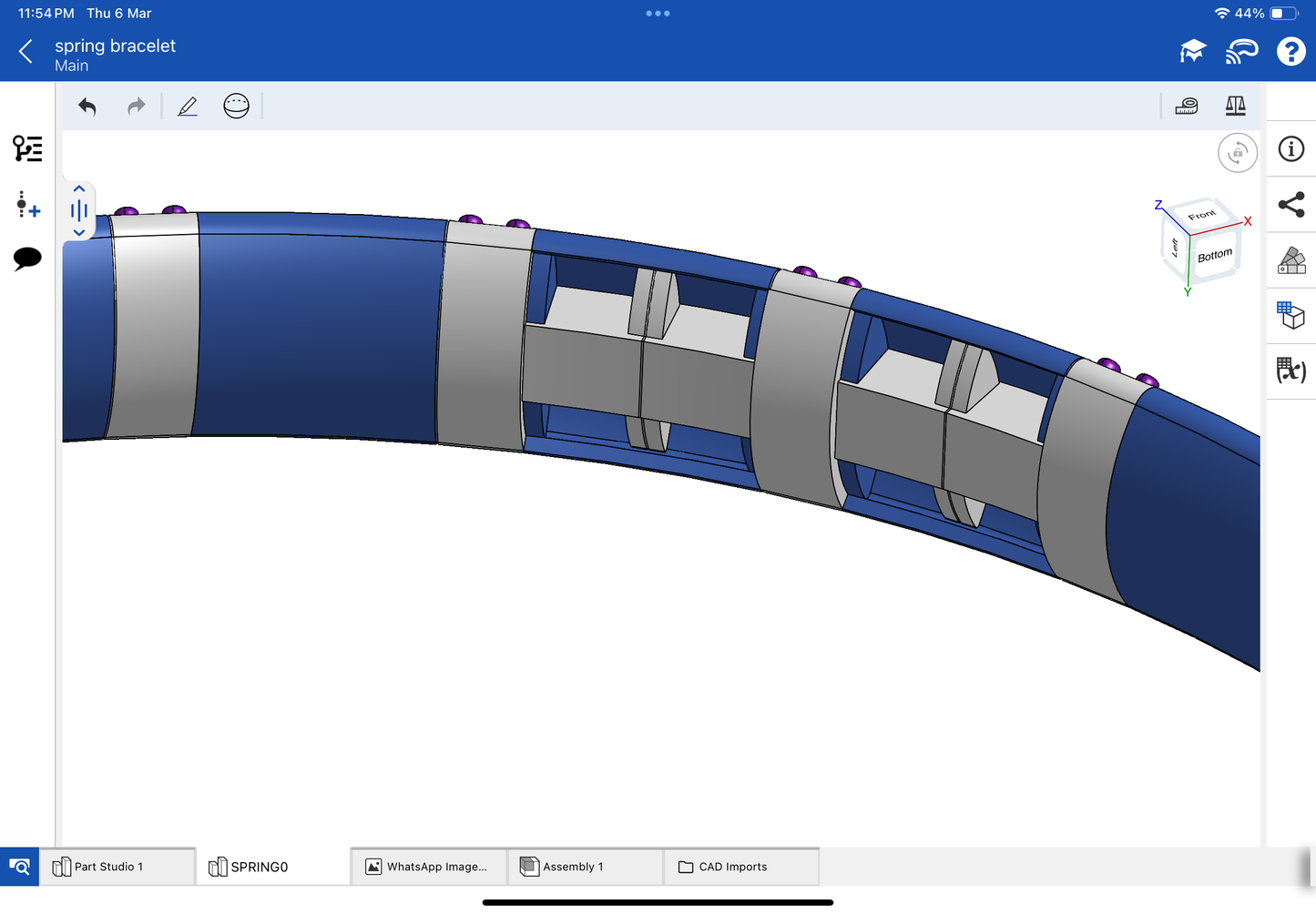This screenshot has width=1316, height=914.
Task: Open the Help question mark
Action: click(1290, 52)
